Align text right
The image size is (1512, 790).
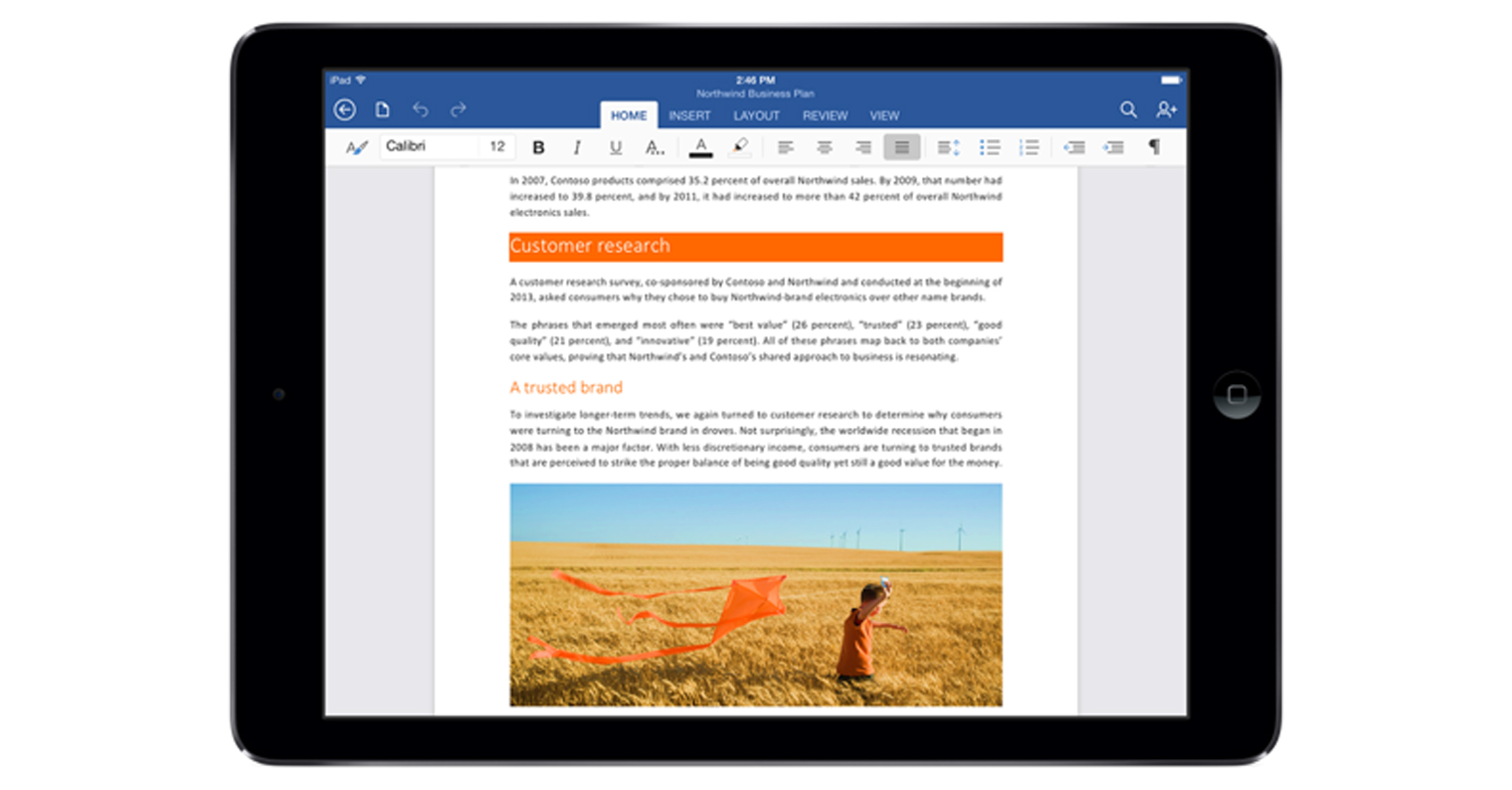[863, 147]
